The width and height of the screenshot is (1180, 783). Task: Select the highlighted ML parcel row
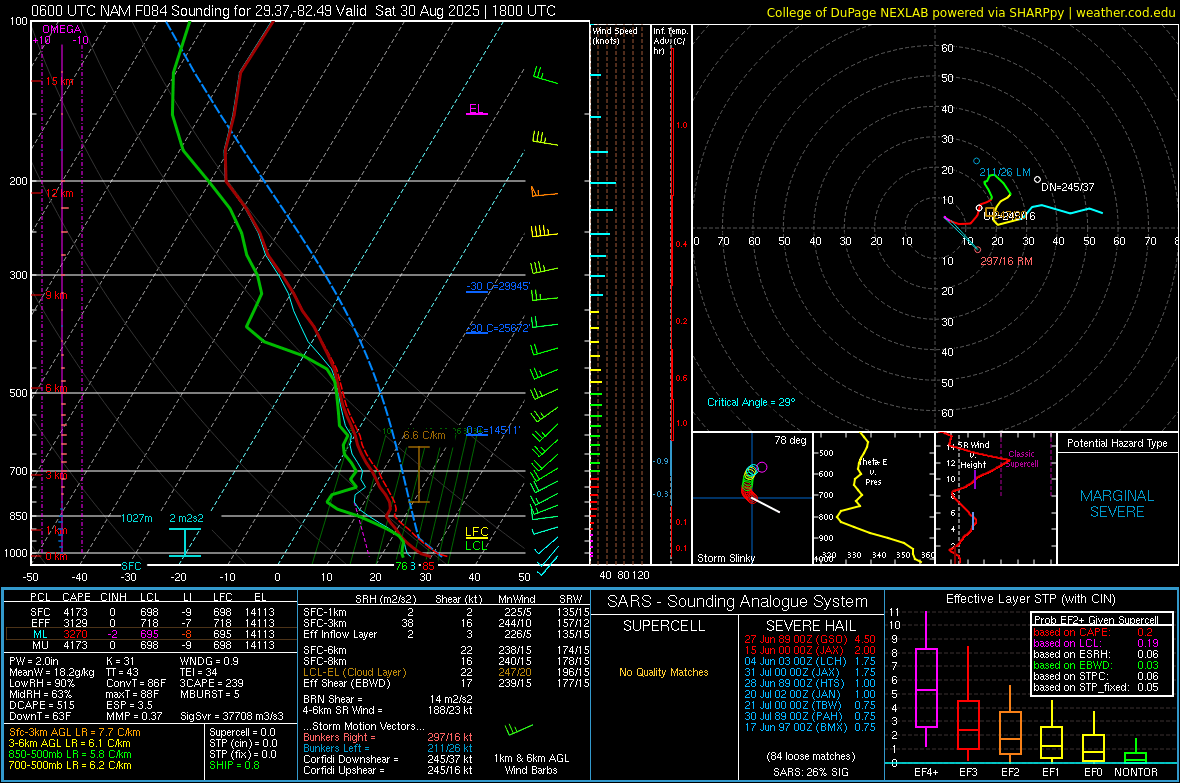tap(151, 634)
